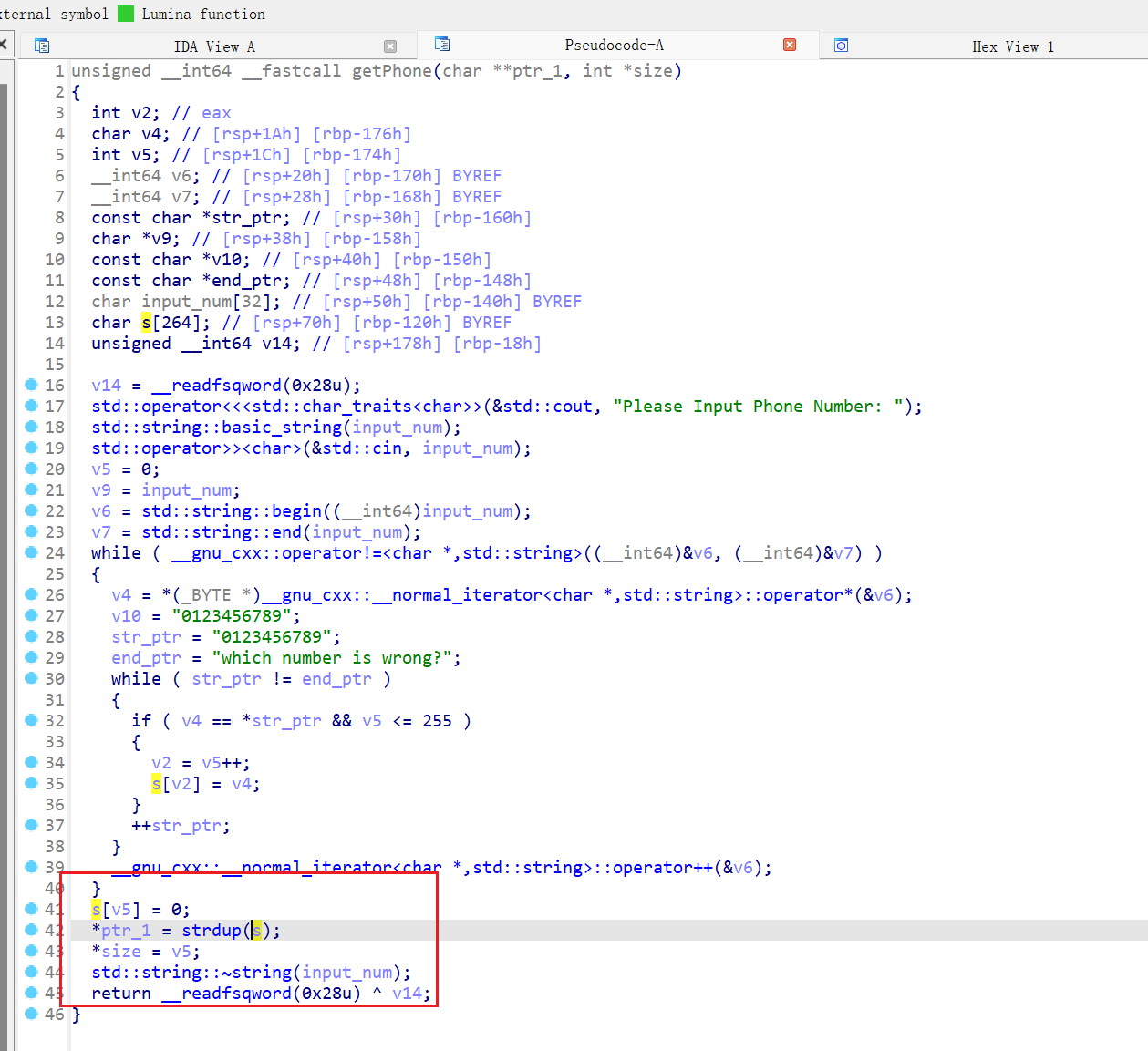The height and width of the screenshot is (1051, 1148).
Task: Click the getPhone function name
Action: [392, 71]
